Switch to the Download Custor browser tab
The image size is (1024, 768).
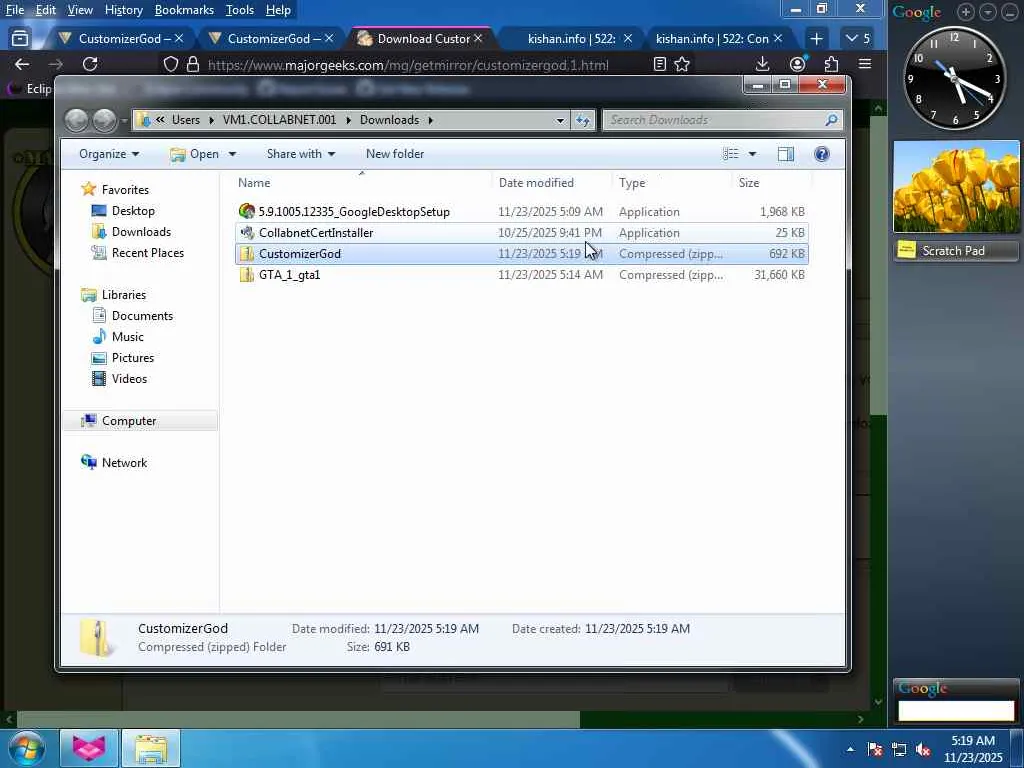point(421,39)
